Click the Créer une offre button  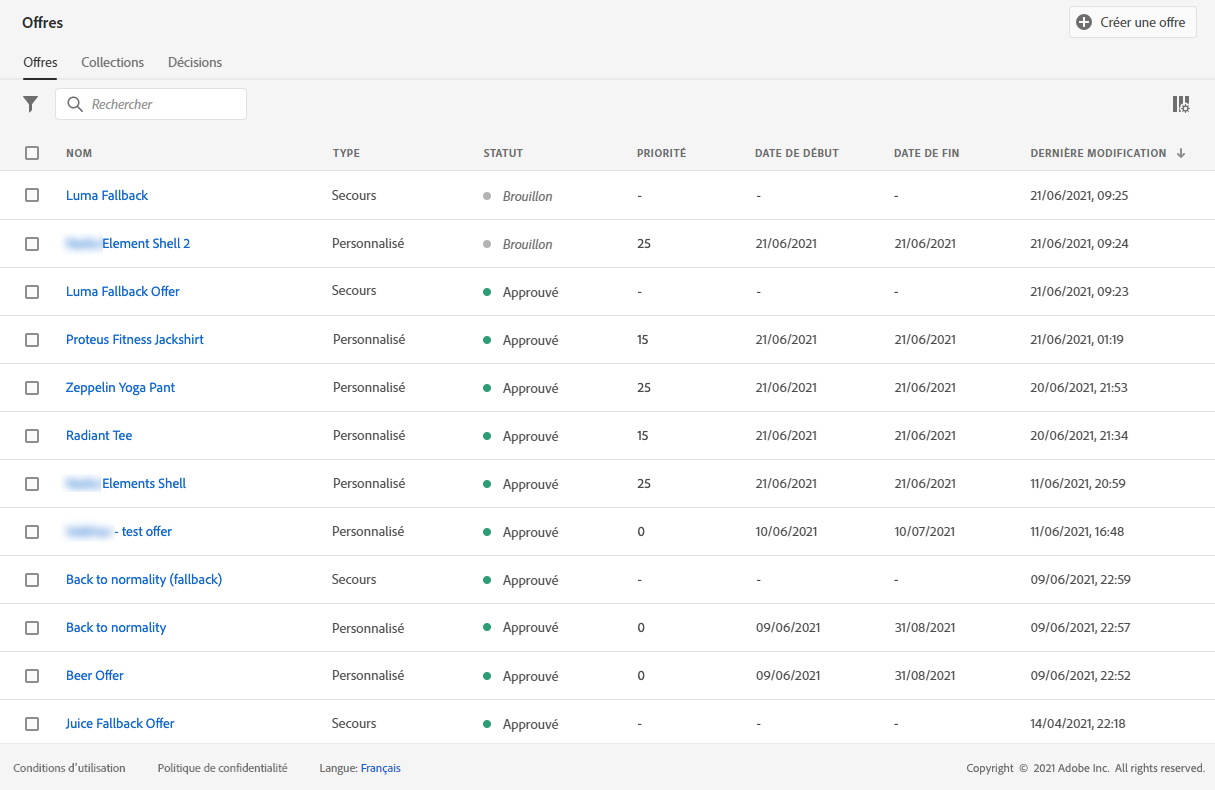point(1142,22)
